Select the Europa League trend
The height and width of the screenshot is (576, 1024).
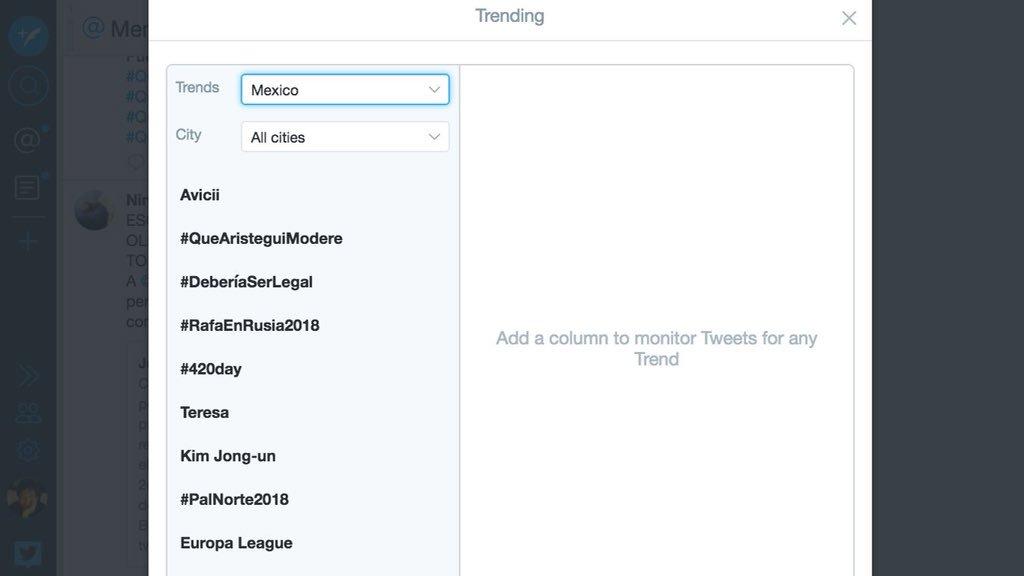(236, 543)
